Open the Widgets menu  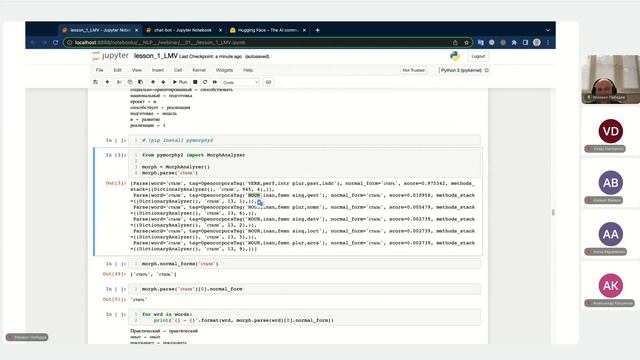coord(224,70)
